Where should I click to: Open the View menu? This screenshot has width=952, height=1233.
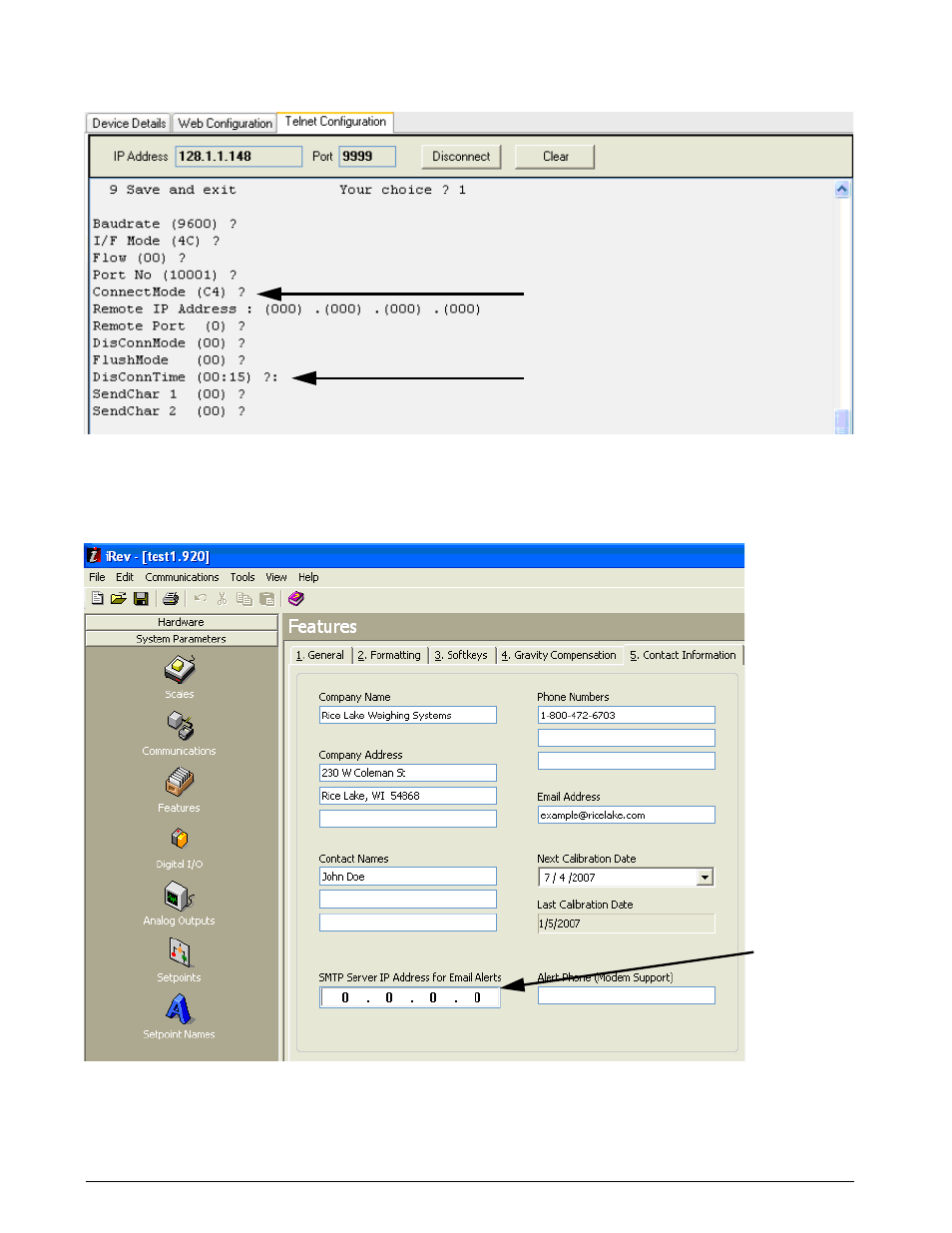(x=276, y=577)
